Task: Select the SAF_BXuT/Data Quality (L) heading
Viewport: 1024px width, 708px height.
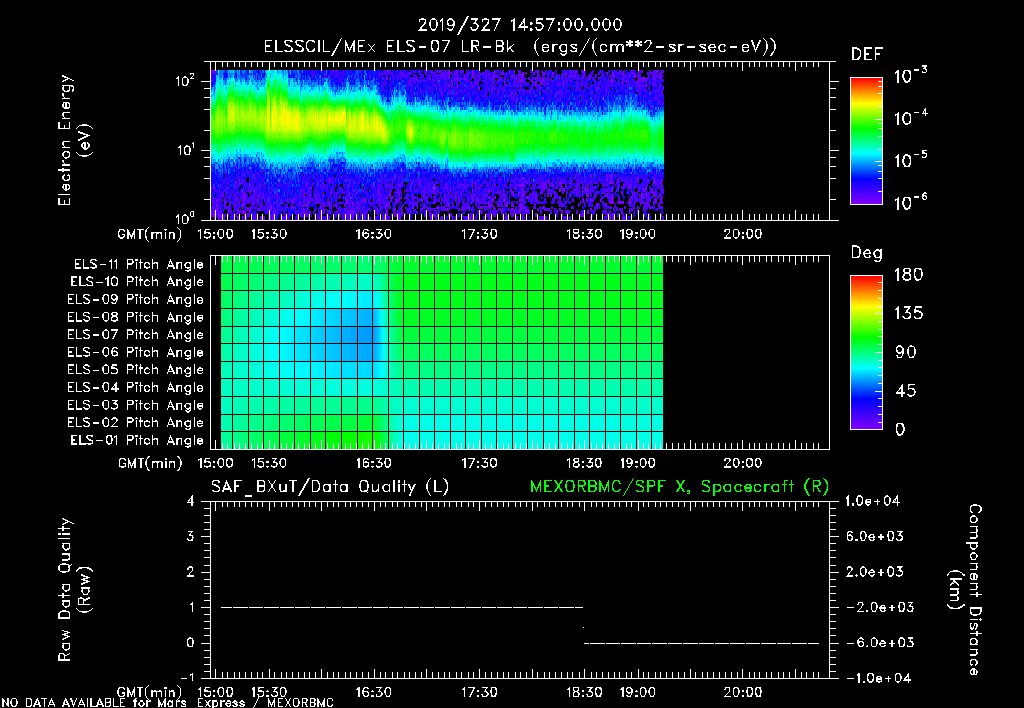Action: tap(330, 487)
